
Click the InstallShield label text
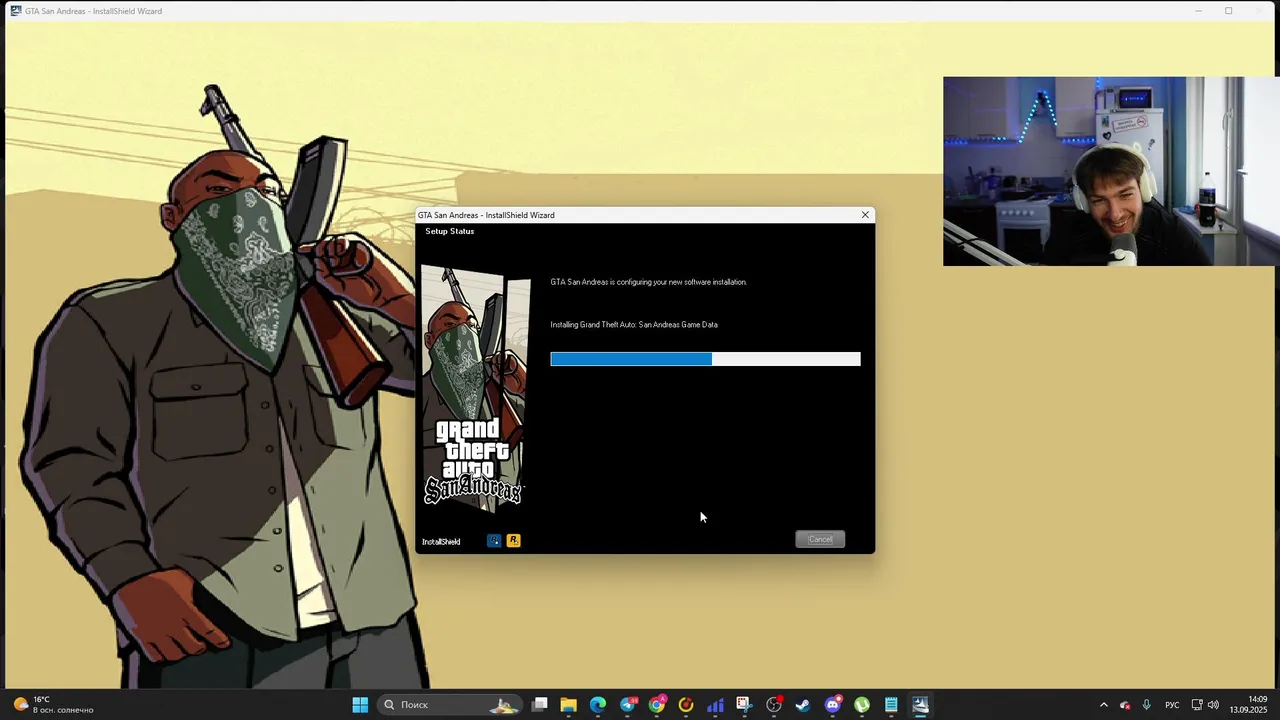click(441, 542)
